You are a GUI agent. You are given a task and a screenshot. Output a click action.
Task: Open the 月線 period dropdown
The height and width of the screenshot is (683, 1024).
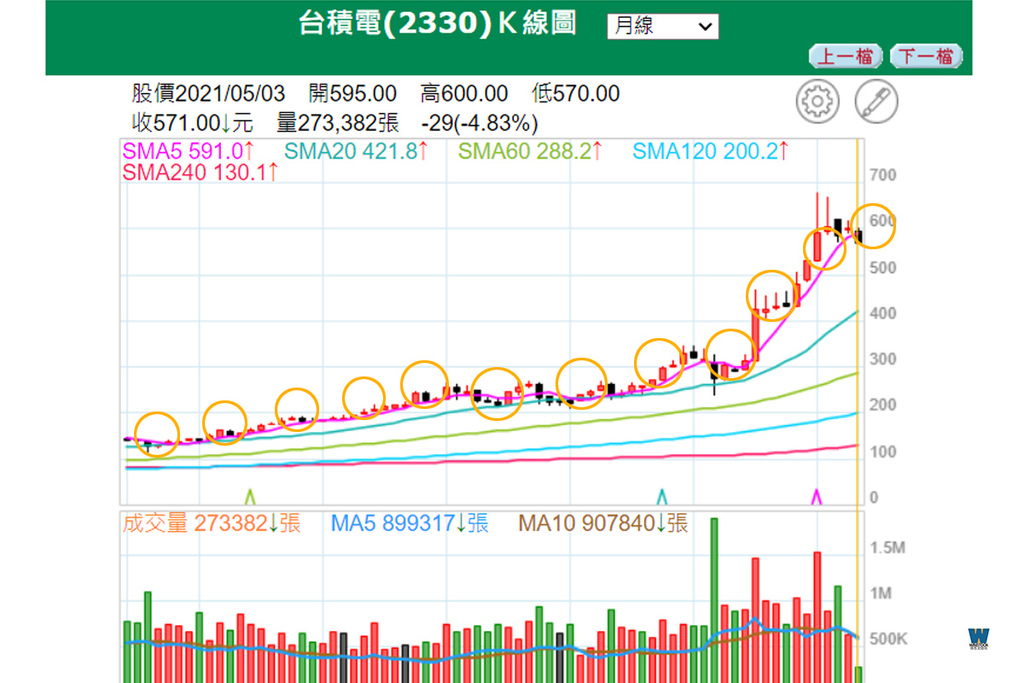click(662, 26)
